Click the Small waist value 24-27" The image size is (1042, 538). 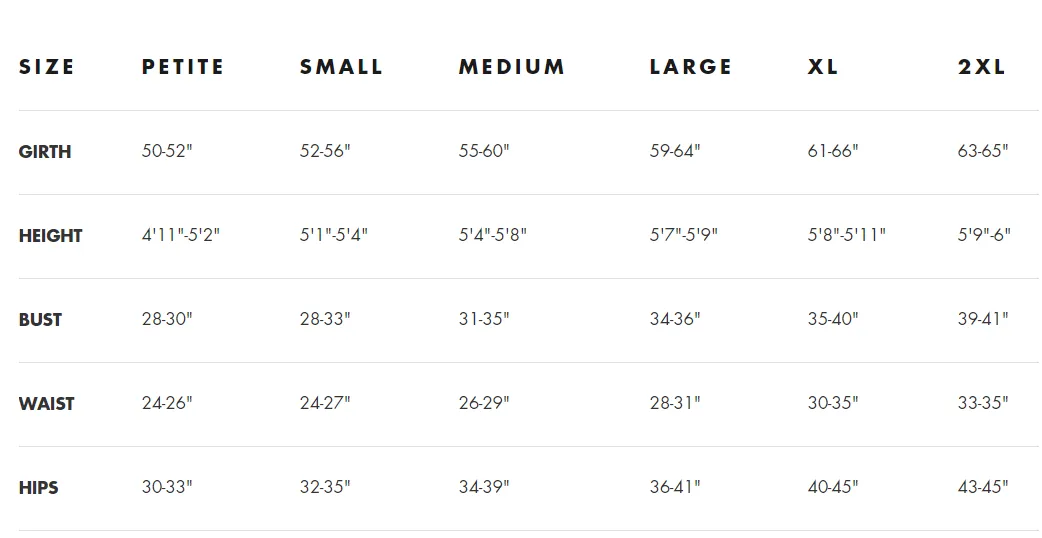click(325, 403)
